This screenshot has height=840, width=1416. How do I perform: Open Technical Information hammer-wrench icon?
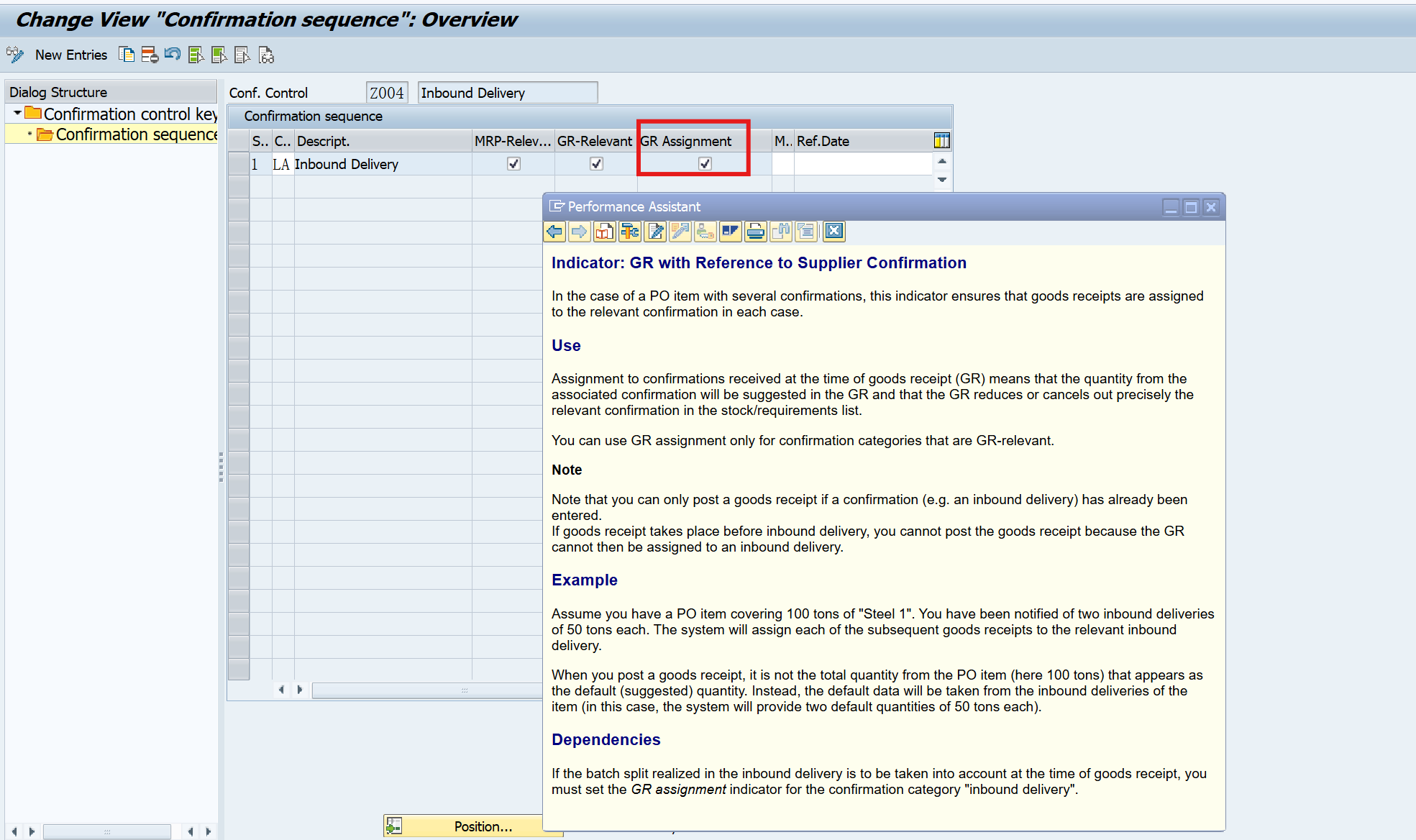point(630,231)
